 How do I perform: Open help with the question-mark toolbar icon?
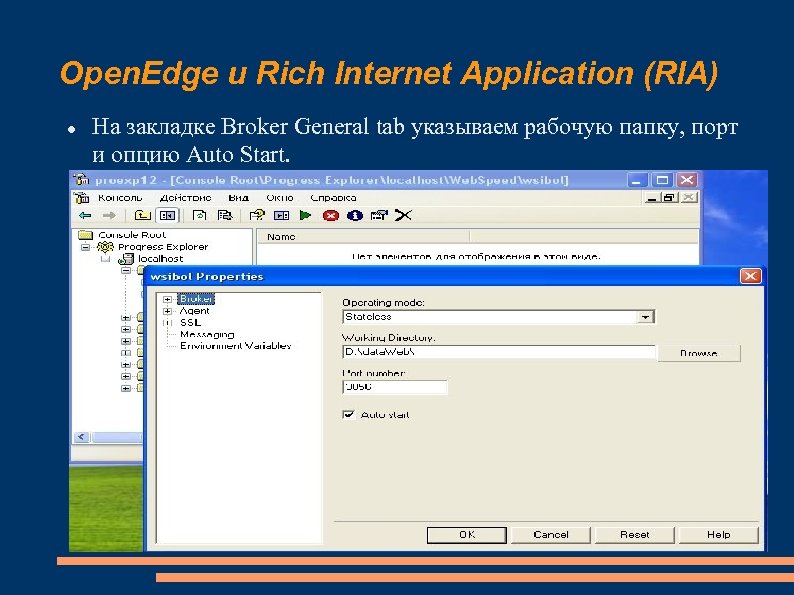point(257,215)
